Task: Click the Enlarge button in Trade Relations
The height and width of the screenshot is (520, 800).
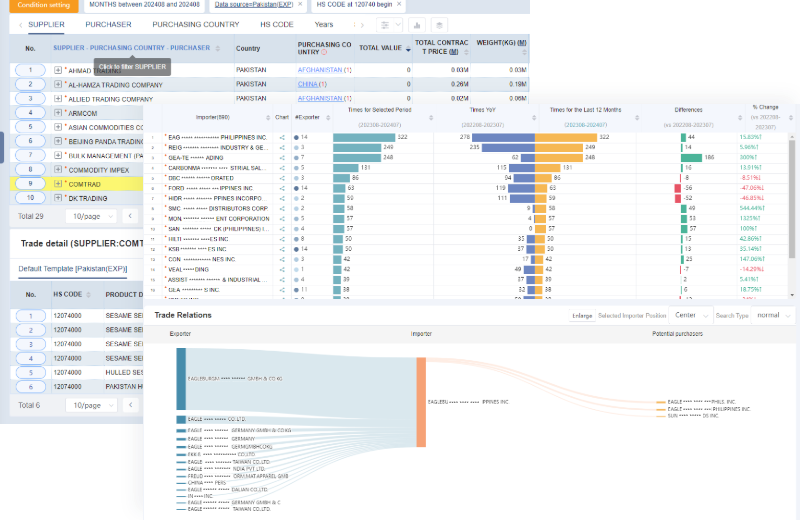Action: (x=581, y=315)
